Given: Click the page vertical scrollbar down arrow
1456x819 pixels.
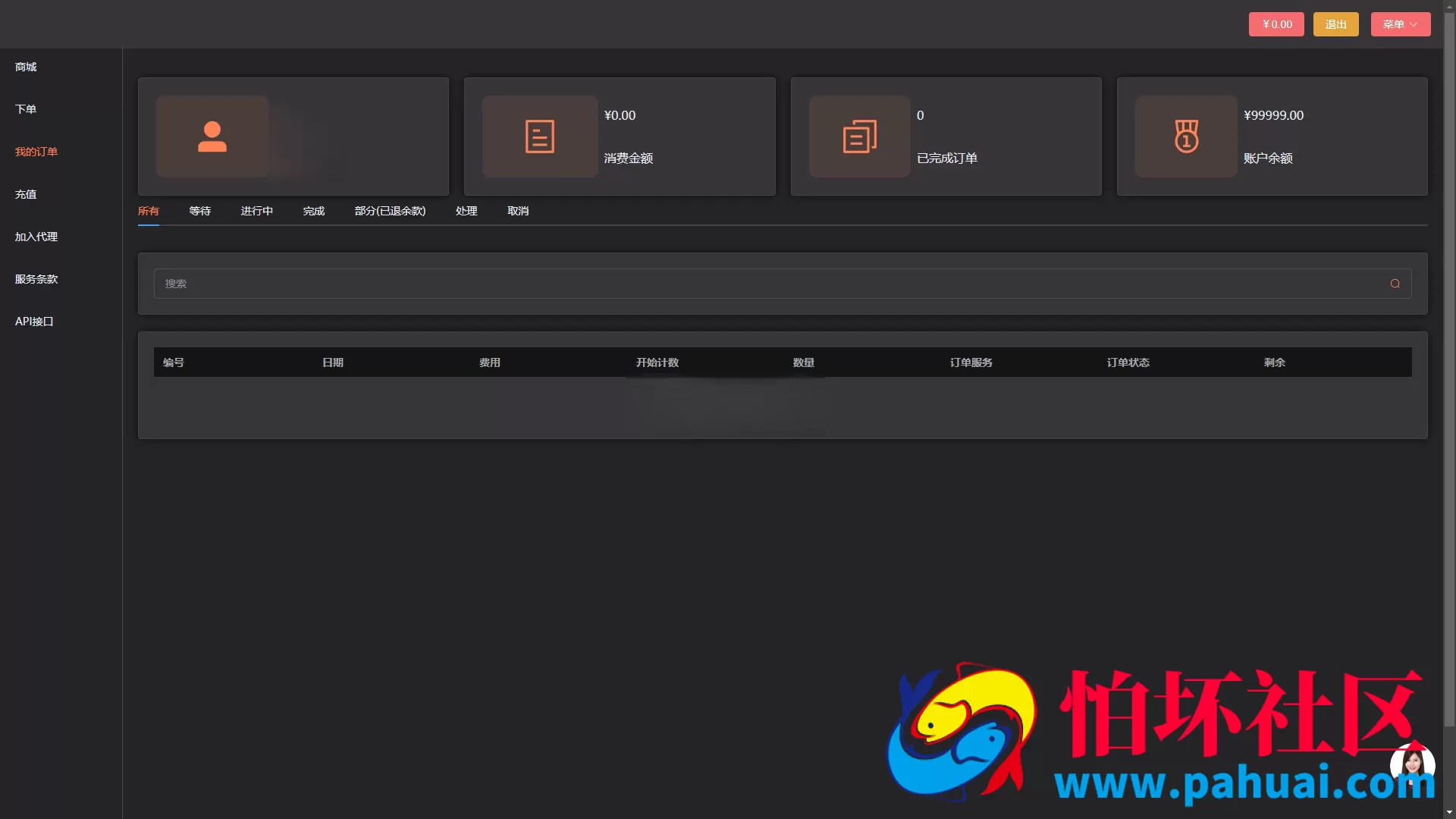Looking at the screenshot, I should (1449, 812).
